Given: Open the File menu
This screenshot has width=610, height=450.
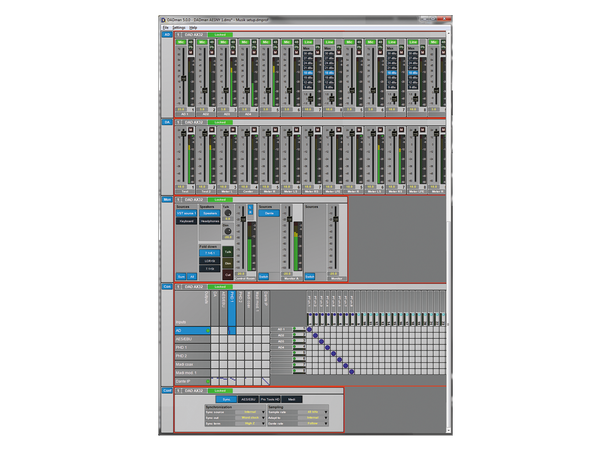Looking at the screenshot, I should pos(165,28).
